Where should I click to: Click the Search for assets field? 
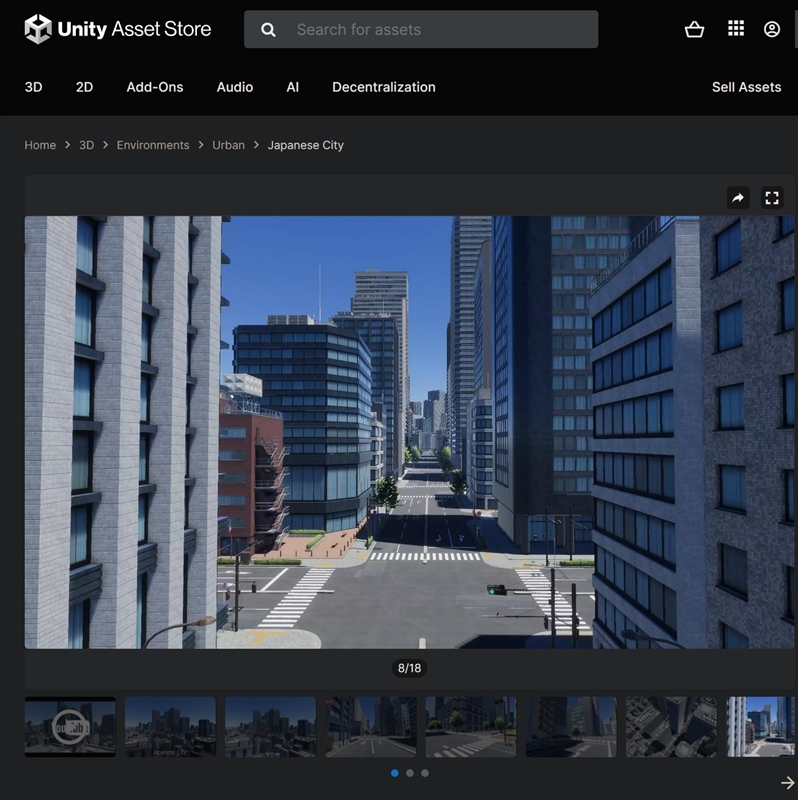coord(440,30)
